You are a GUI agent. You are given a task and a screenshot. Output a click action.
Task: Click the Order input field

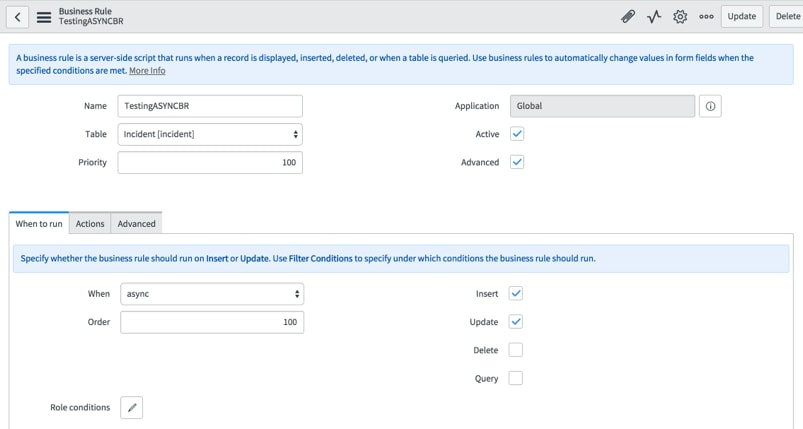212,322
